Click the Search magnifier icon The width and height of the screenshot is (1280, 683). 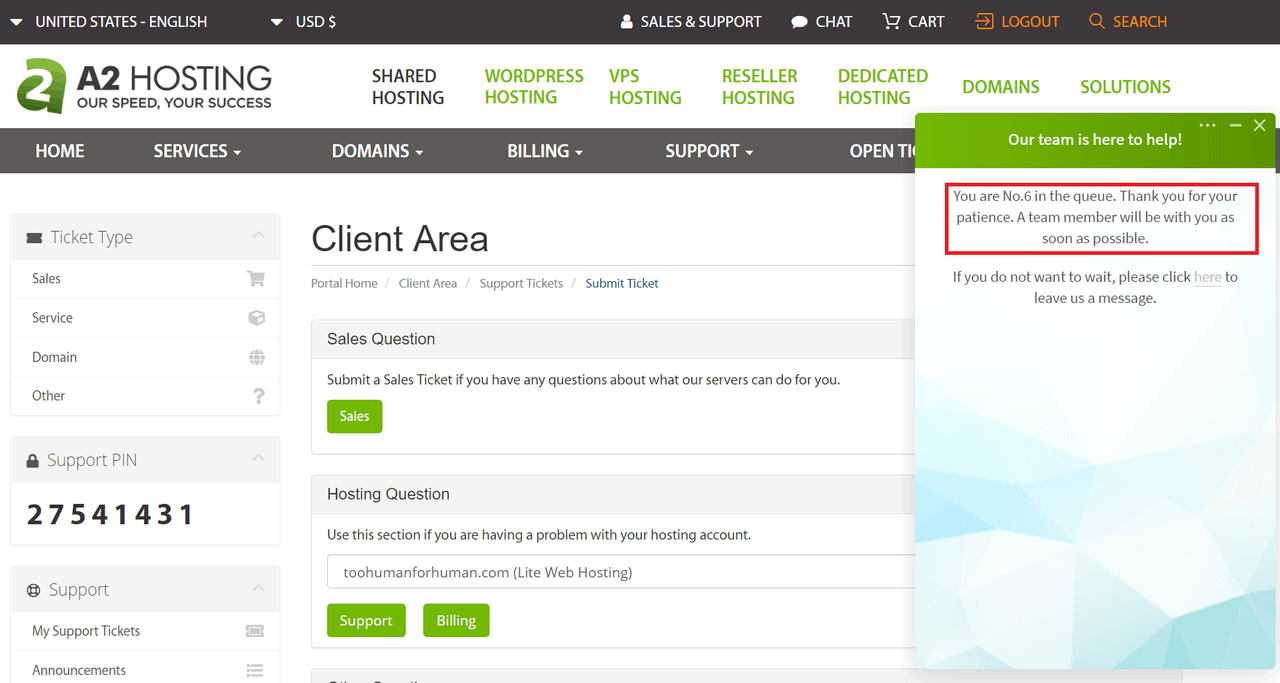pyautogui.click(x=1097, y=21)
